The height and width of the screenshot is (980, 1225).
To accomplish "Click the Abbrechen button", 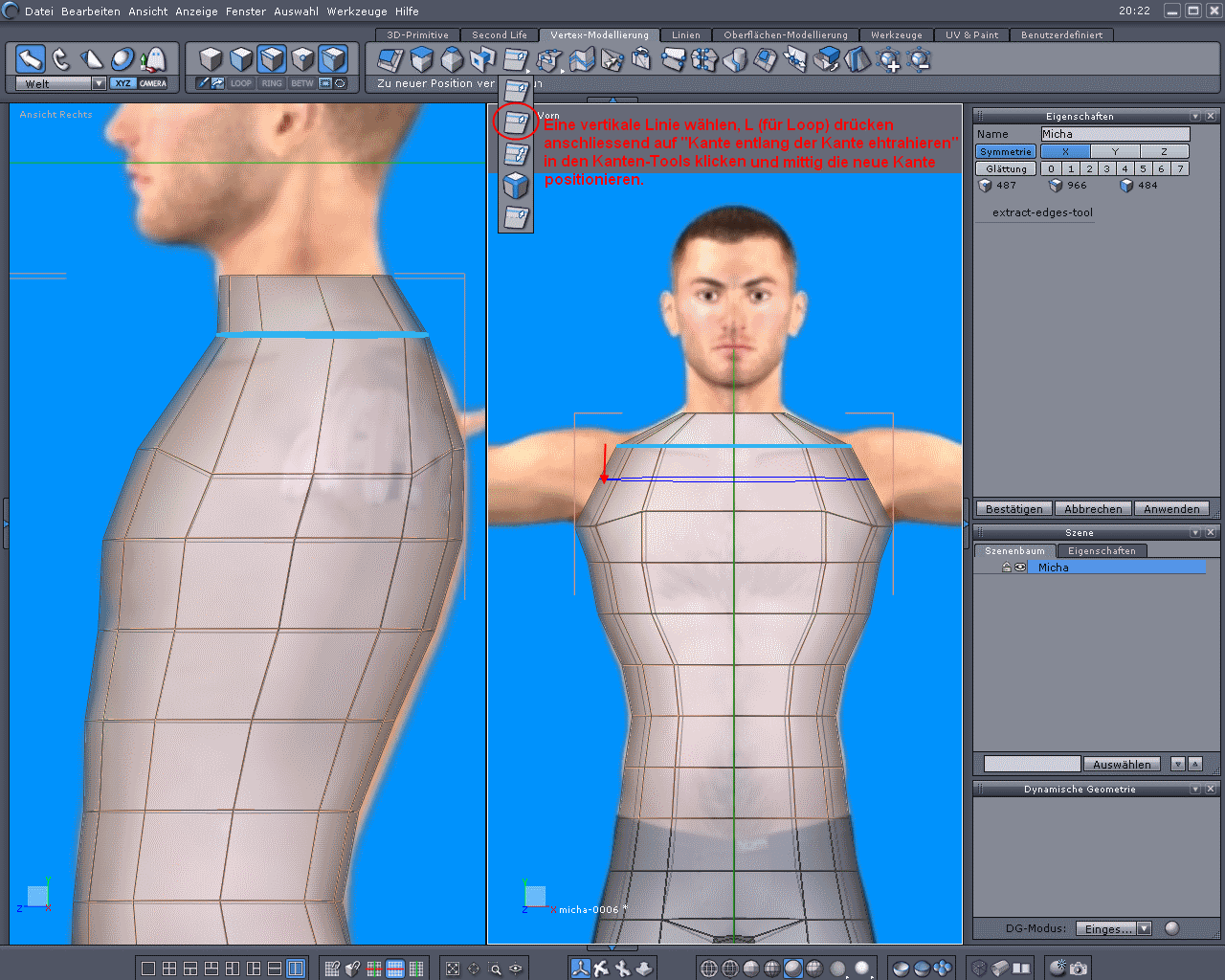I will tap(1093, 509).
